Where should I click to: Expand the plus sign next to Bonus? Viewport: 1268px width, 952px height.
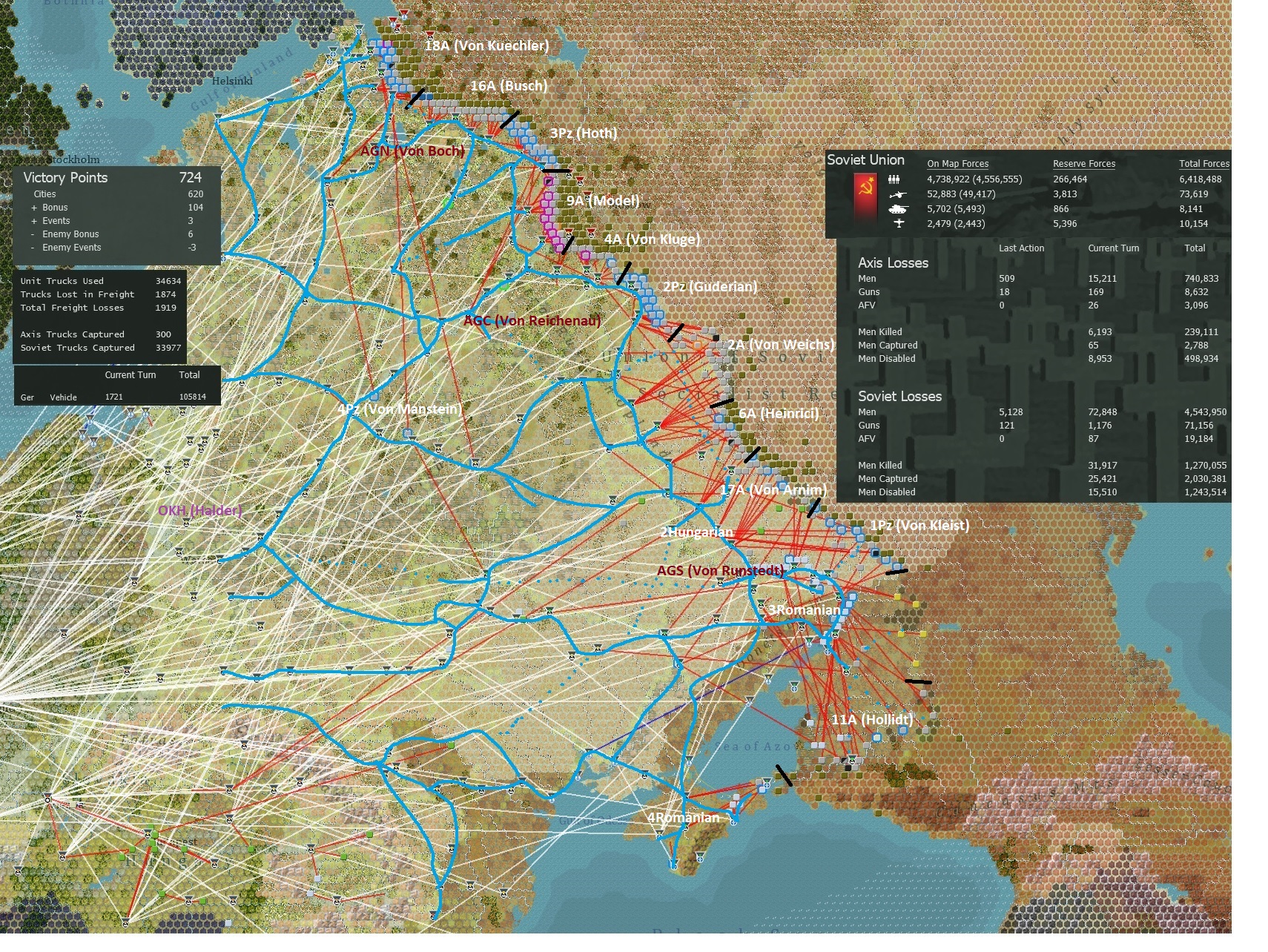[x=33, y=208]
